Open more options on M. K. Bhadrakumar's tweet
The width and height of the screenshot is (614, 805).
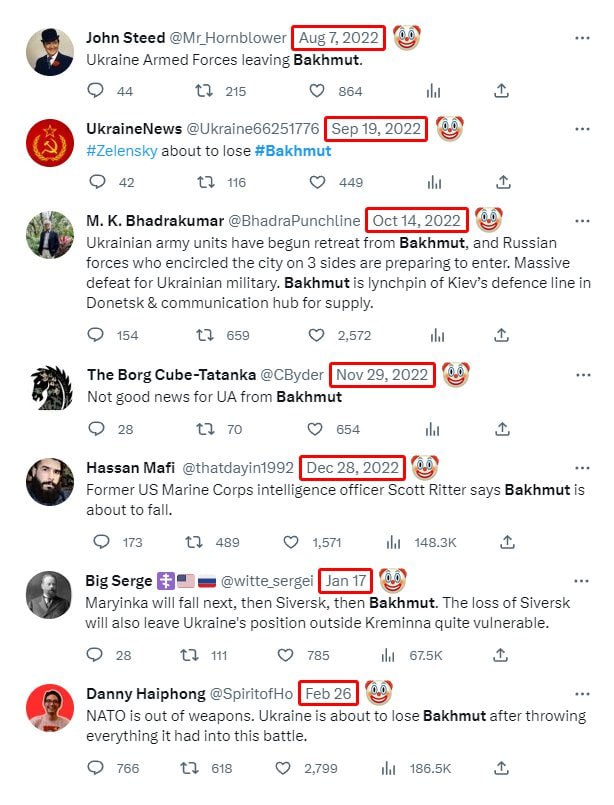coord(582,219)
